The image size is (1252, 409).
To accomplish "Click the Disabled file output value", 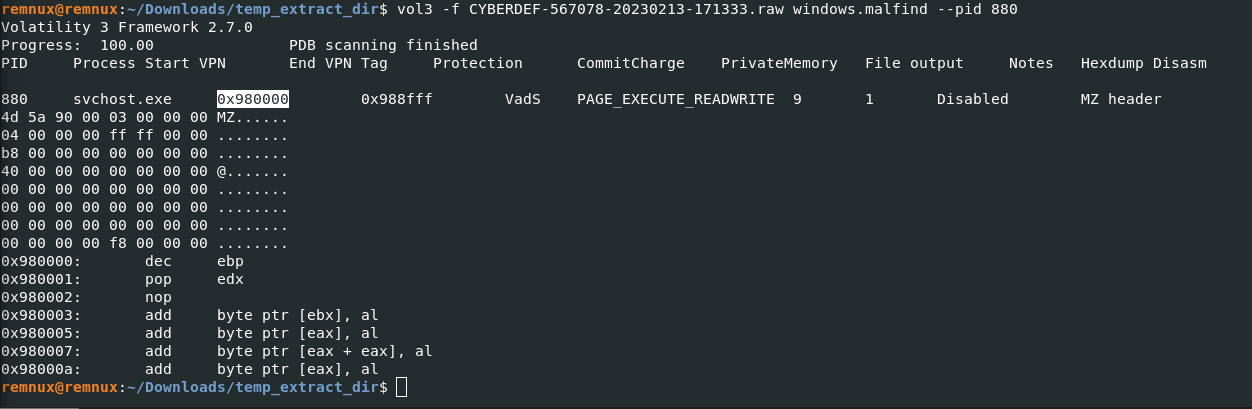I will click(x=973, y=100).
